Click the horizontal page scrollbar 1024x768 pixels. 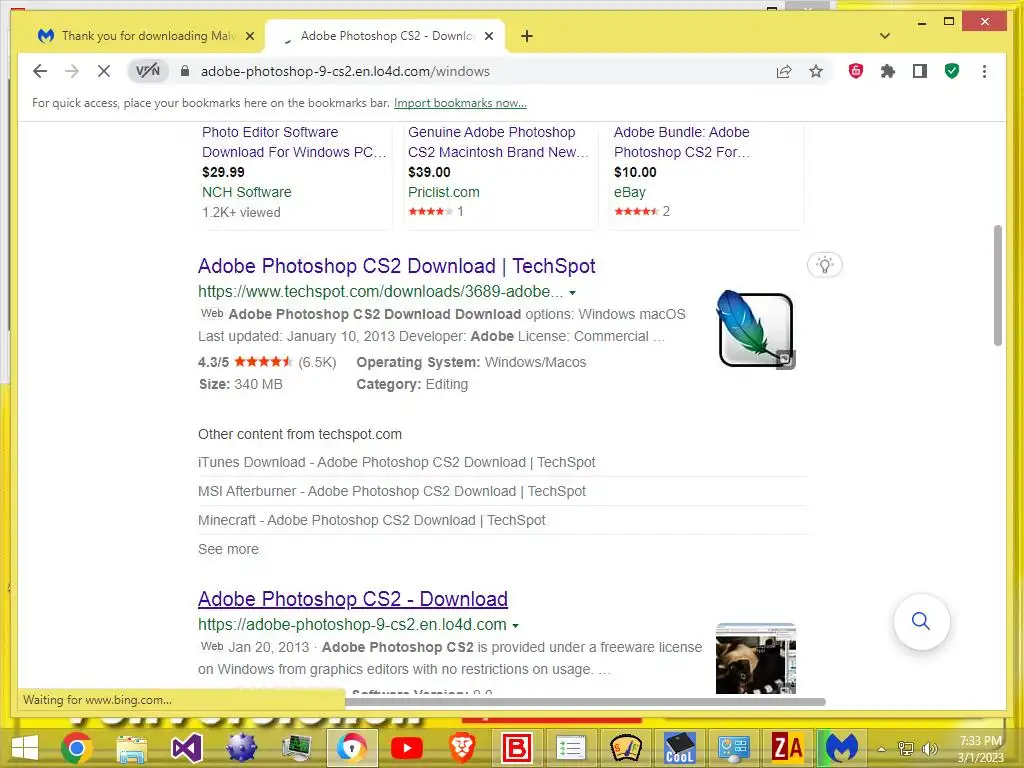585,701
